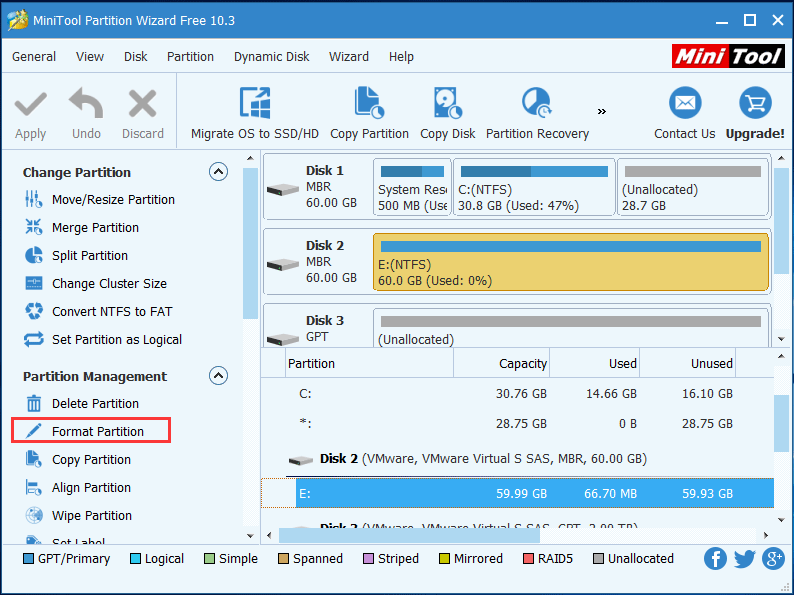Viewport: 794px width, 595px height.
Task: Select System Reserved partition block
Action: tap(412, 187)
